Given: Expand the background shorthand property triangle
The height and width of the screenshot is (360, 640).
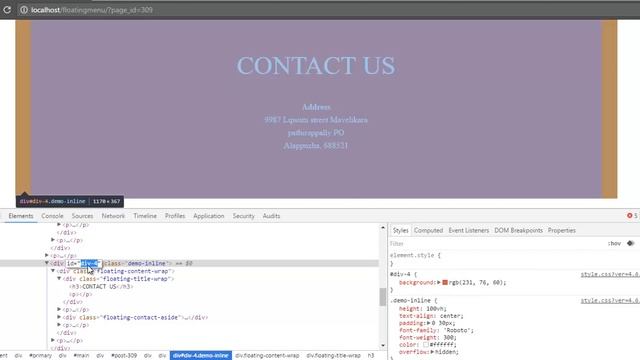Looking at the screenshot, I should tap(439, 282).
